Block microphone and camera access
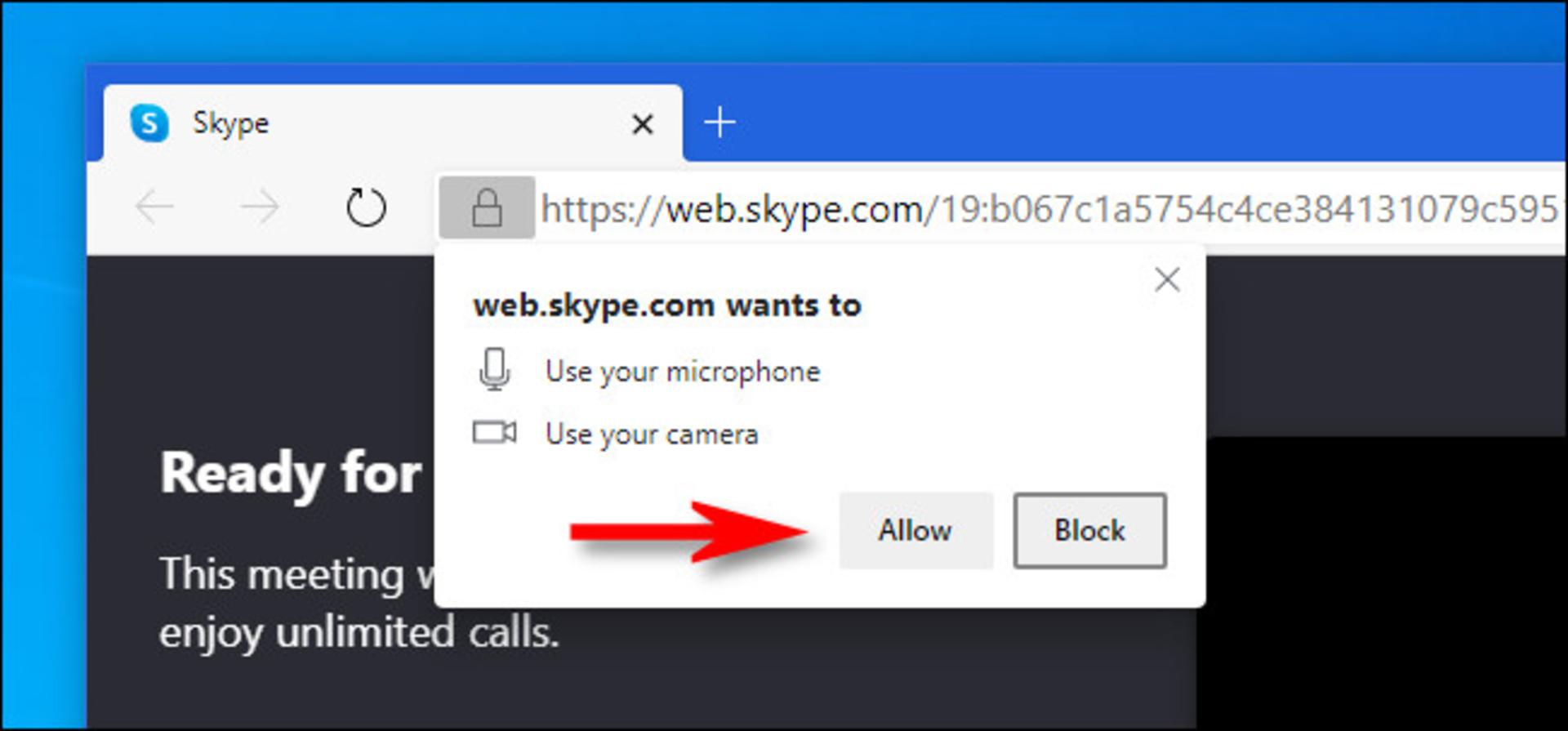Viewport: 1568px width, 731px height. tap(1089, 530)
